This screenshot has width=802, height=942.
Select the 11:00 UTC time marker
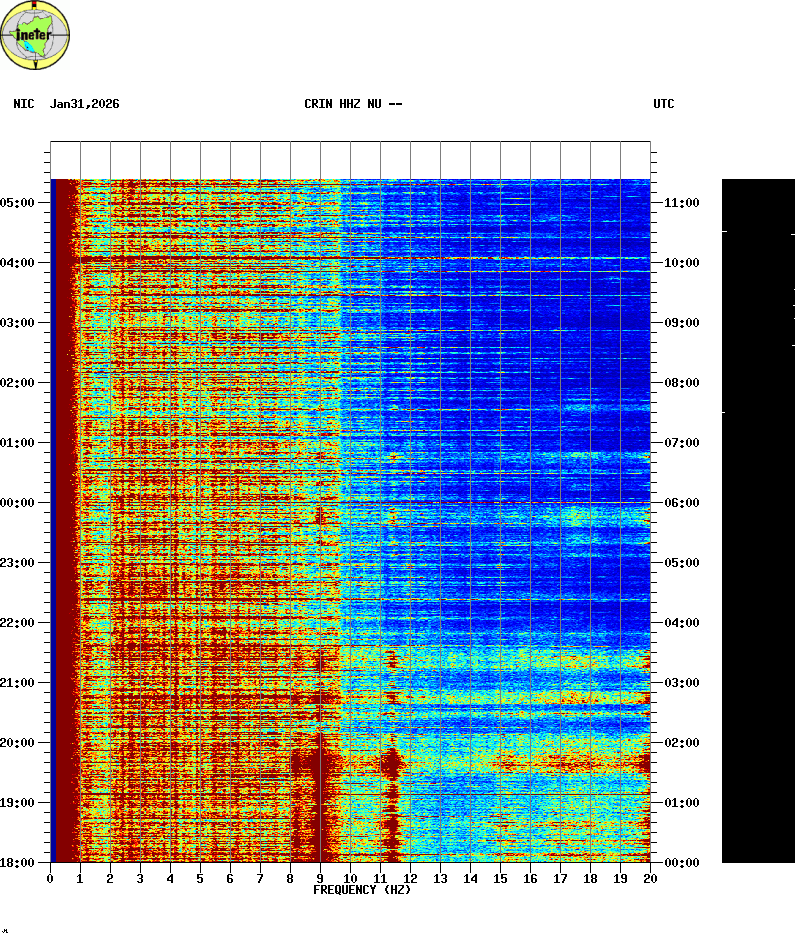(x=681, y=203)
